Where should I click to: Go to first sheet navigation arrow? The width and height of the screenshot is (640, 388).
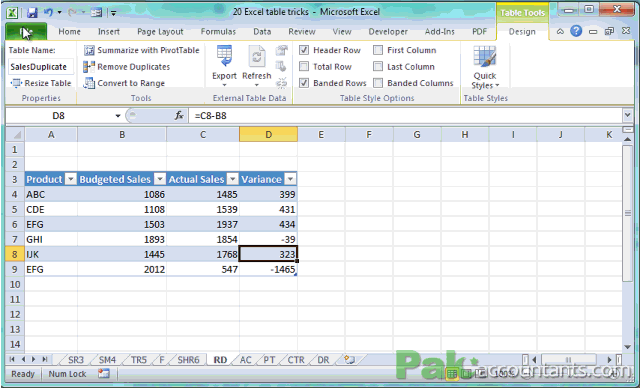(12, 359)
